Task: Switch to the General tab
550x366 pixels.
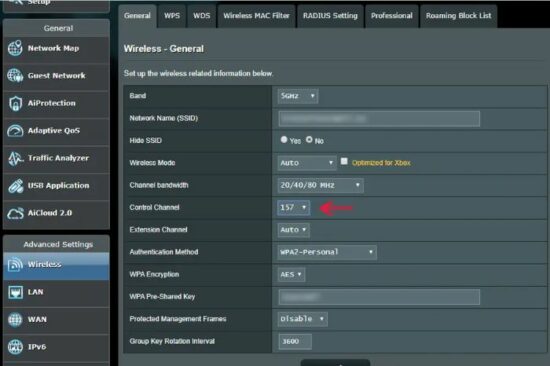Action: [x=137, y=16]
